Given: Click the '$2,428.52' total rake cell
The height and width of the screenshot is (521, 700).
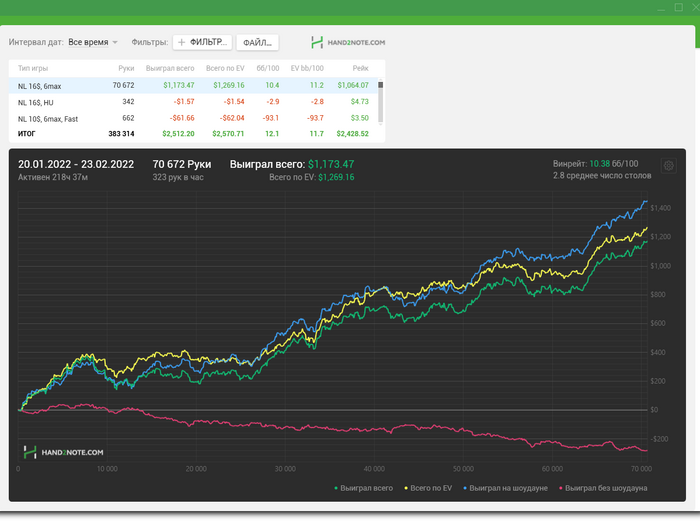Looking at the screenshot, I should (352, 133).
